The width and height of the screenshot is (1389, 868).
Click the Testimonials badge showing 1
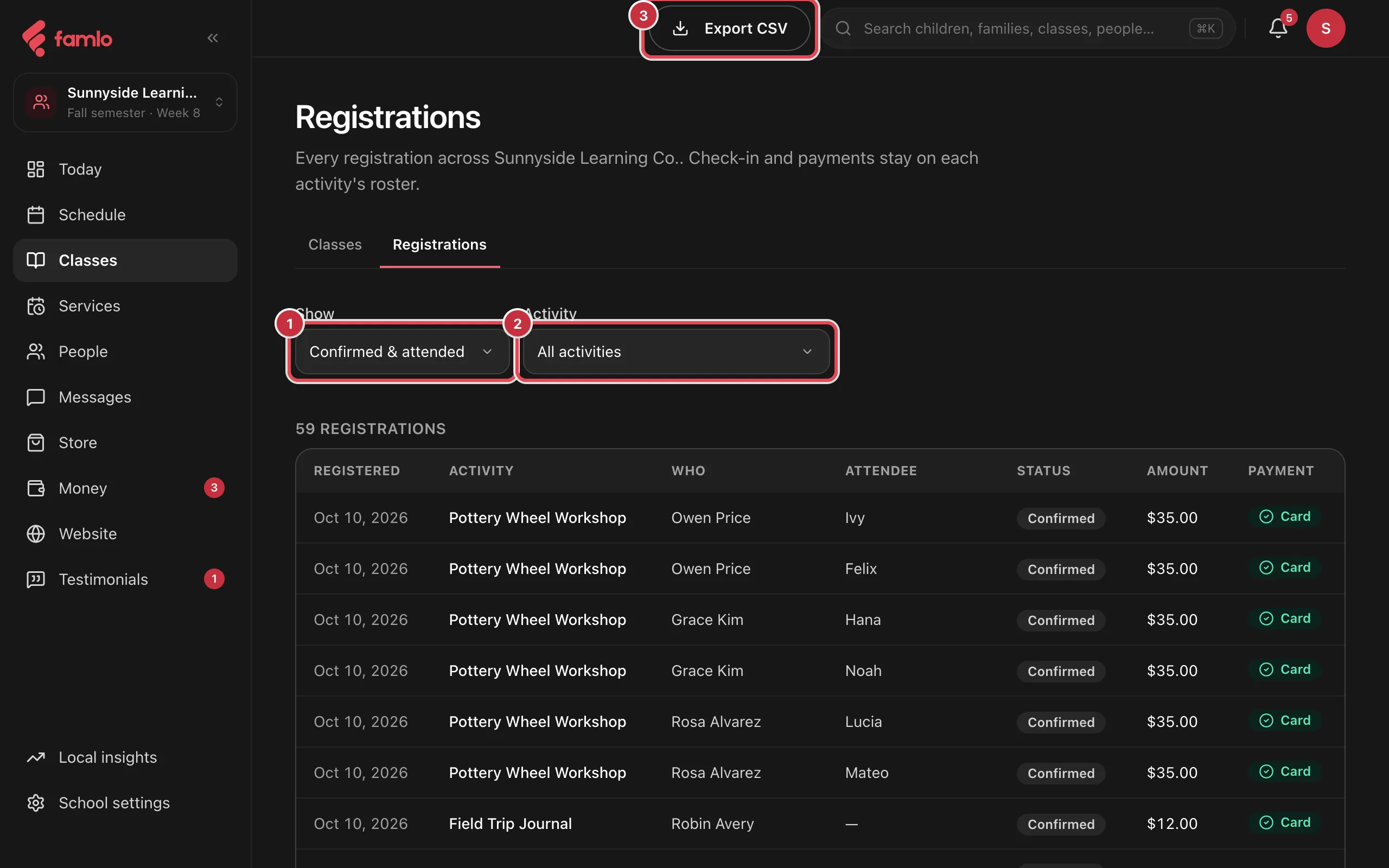click(214, 579)
